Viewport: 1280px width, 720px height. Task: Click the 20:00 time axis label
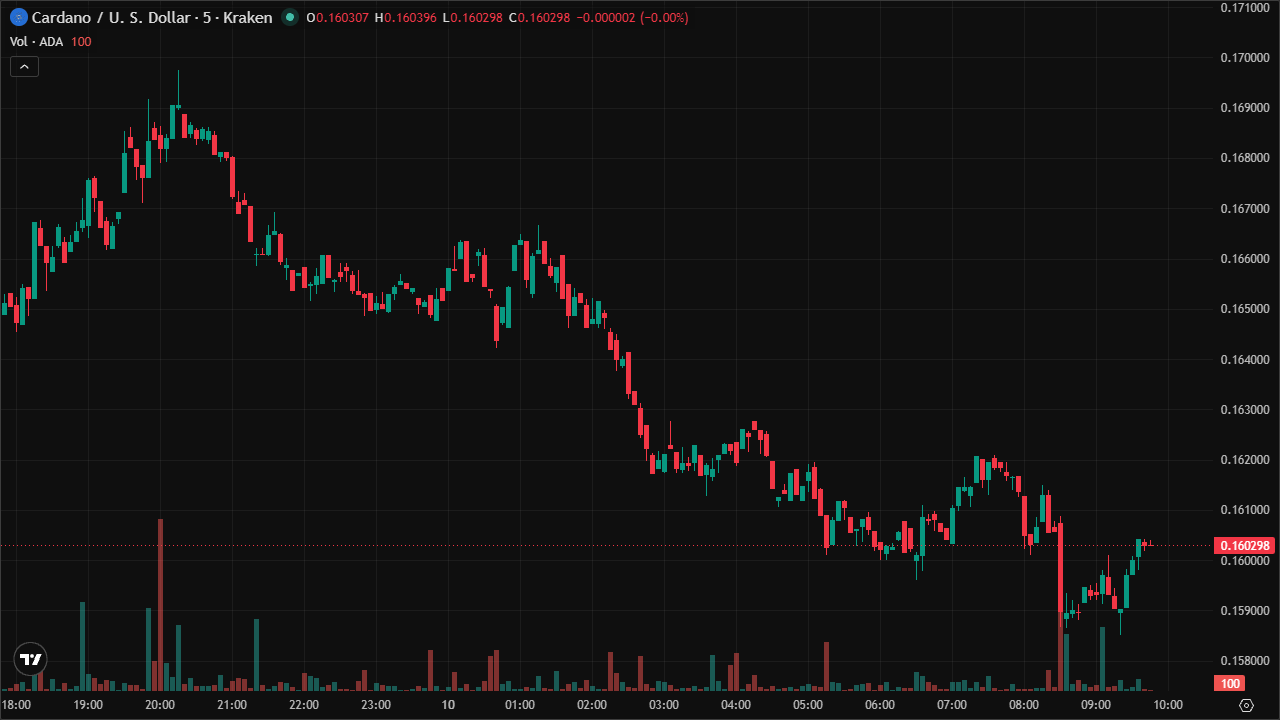pos(160,705)
